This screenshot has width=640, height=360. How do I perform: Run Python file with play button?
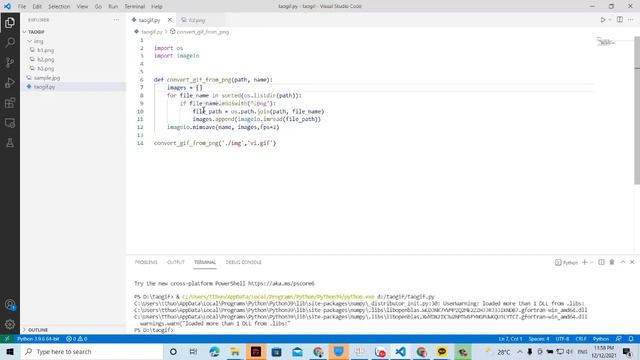(602, 20)
